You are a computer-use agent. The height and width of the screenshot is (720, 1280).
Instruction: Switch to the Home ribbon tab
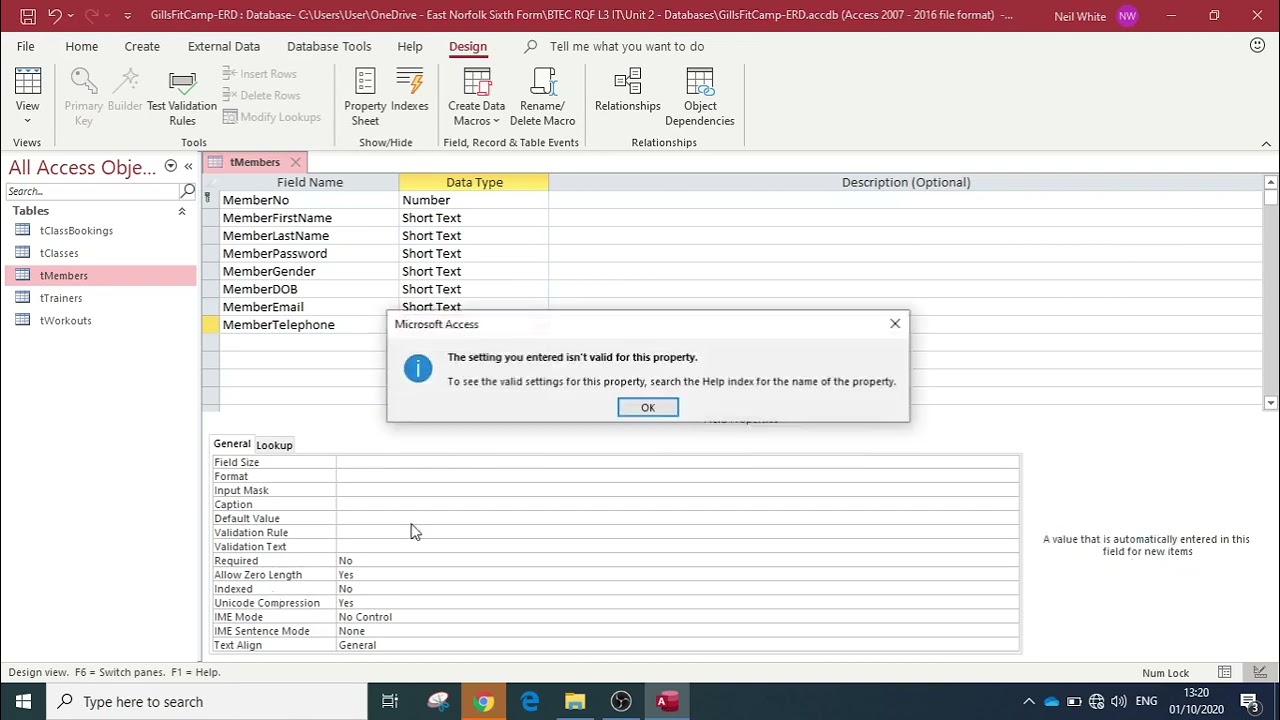(82, 46)
